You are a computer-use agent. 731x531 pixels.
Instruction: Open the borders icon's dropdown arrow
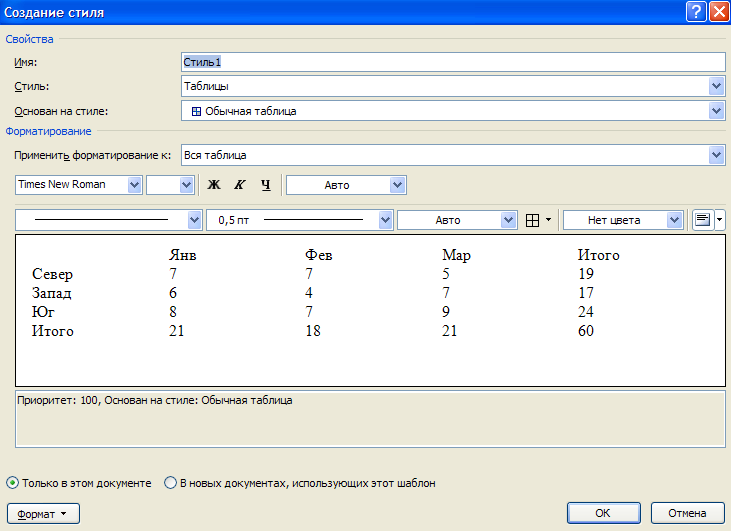[549, 220]
